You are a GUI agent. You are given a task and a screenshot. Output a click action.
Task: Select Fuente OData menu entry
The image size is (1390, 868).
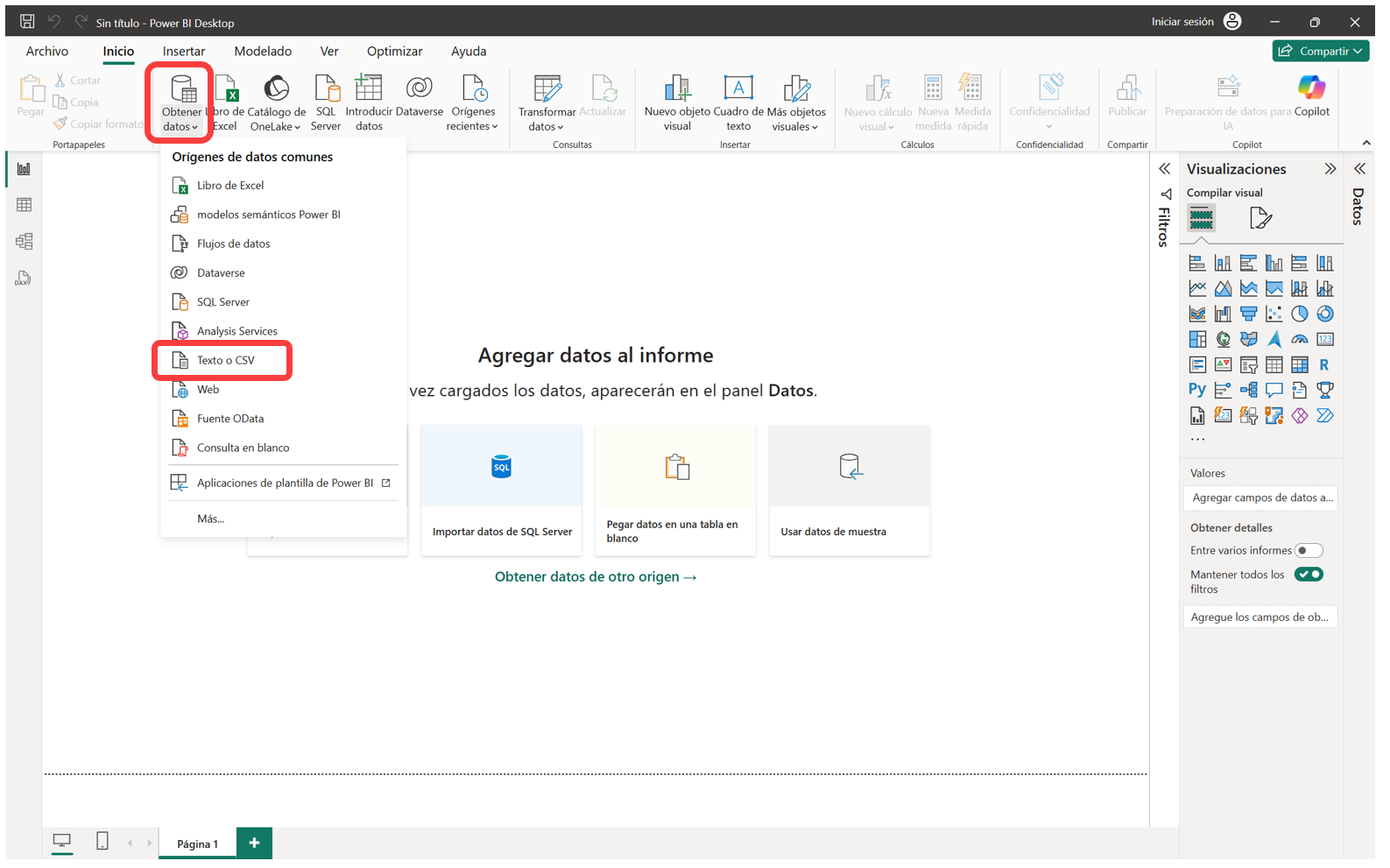pyautogui.click(x=283, y=419)
